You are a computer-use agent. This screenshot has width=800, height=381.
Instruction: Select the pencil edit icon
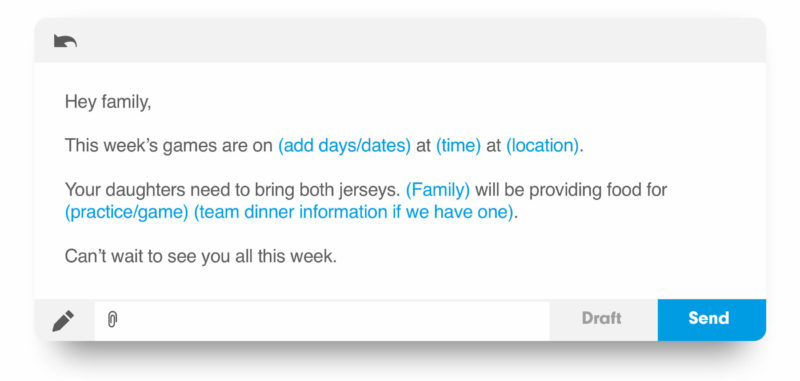pos(63,321)
